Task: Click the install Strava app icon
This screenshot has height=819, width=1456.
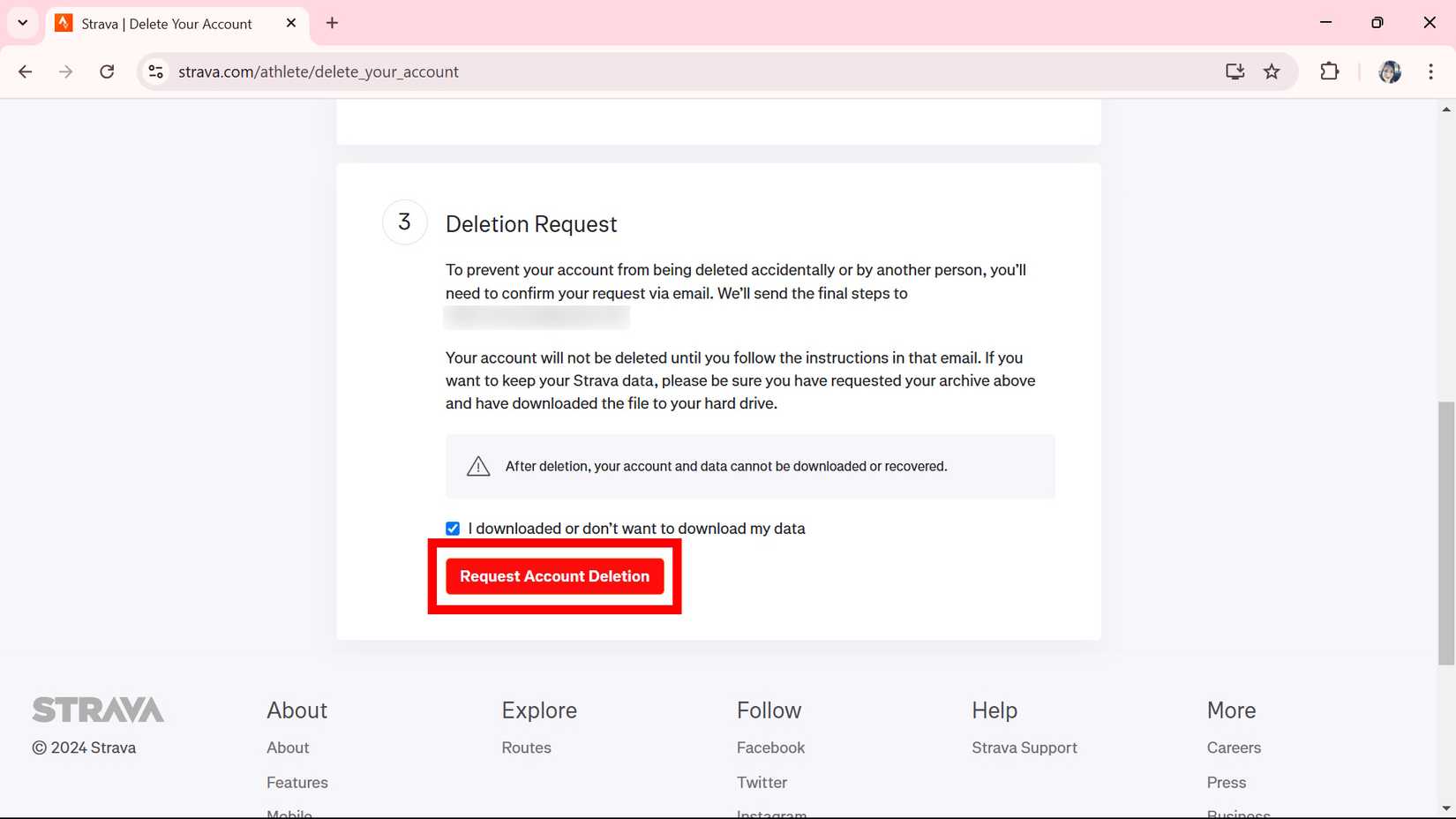Action: (x=1235, y=71)
